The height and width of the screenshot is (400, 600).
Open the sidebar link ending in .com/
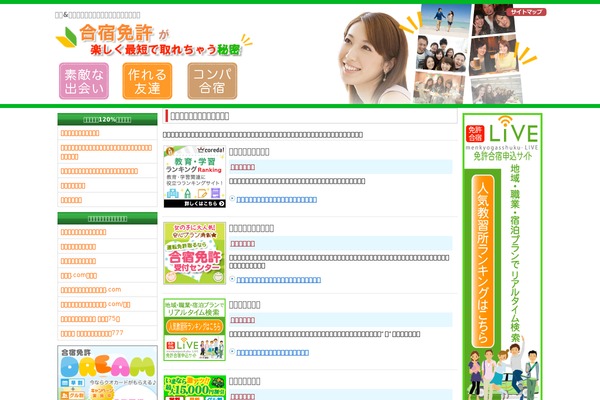[95, 305]
